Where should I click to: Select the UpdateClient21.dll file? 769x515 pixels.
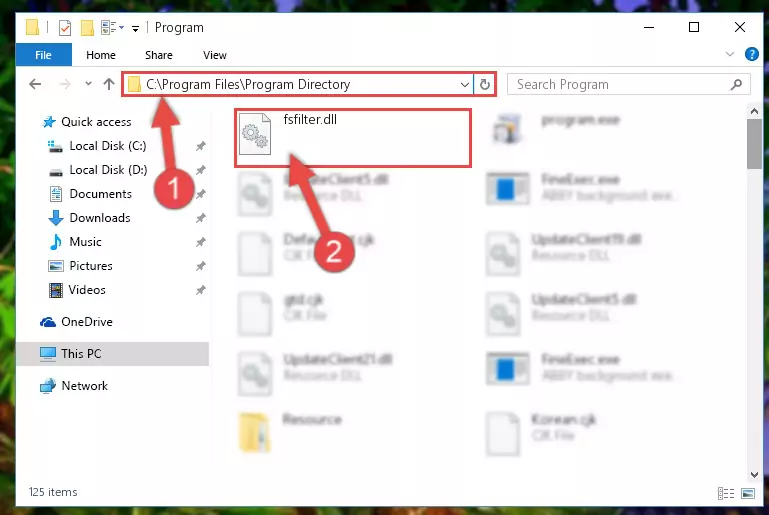point(315,373)
